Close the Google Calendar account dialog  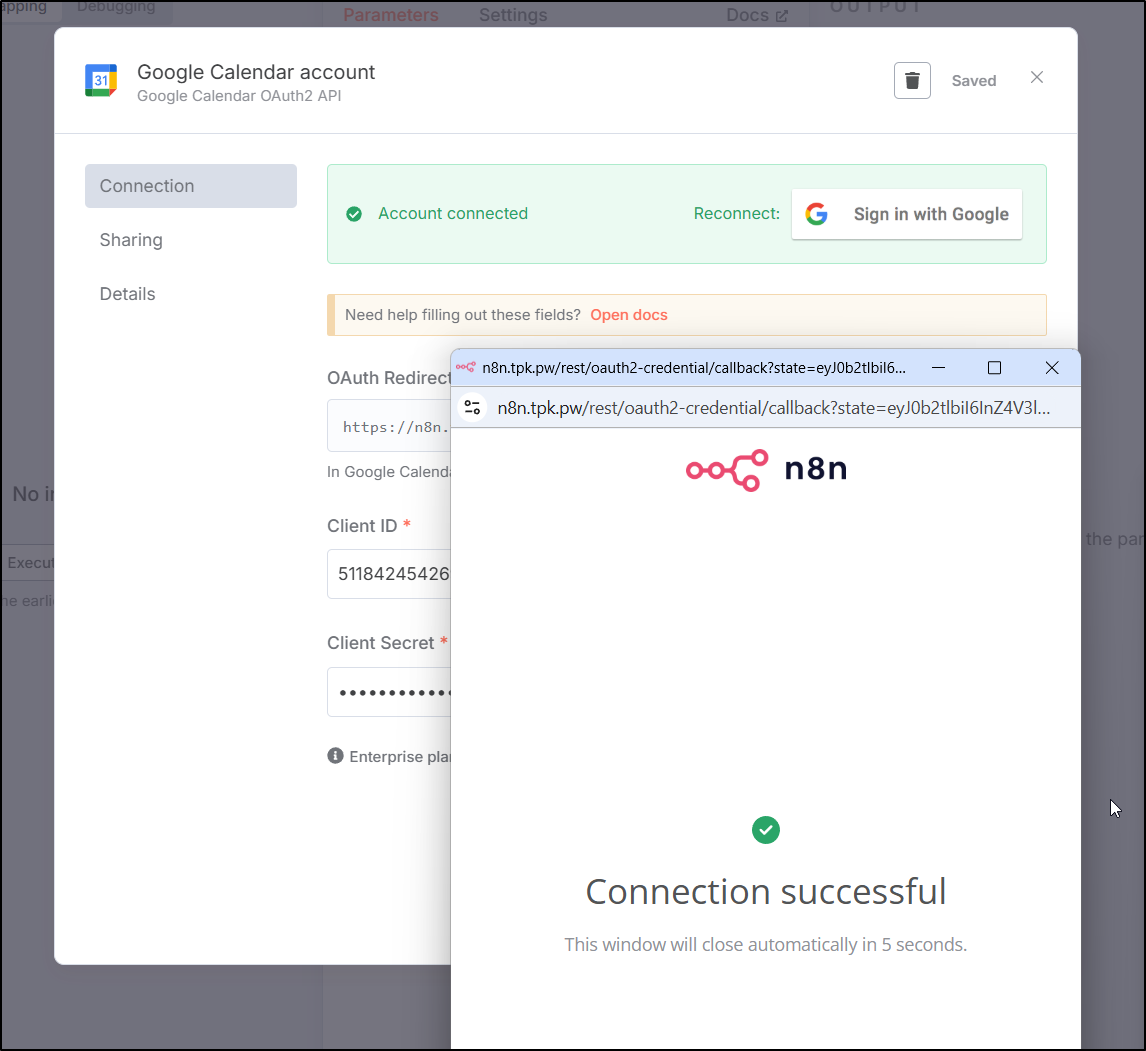pos(1036,77)
